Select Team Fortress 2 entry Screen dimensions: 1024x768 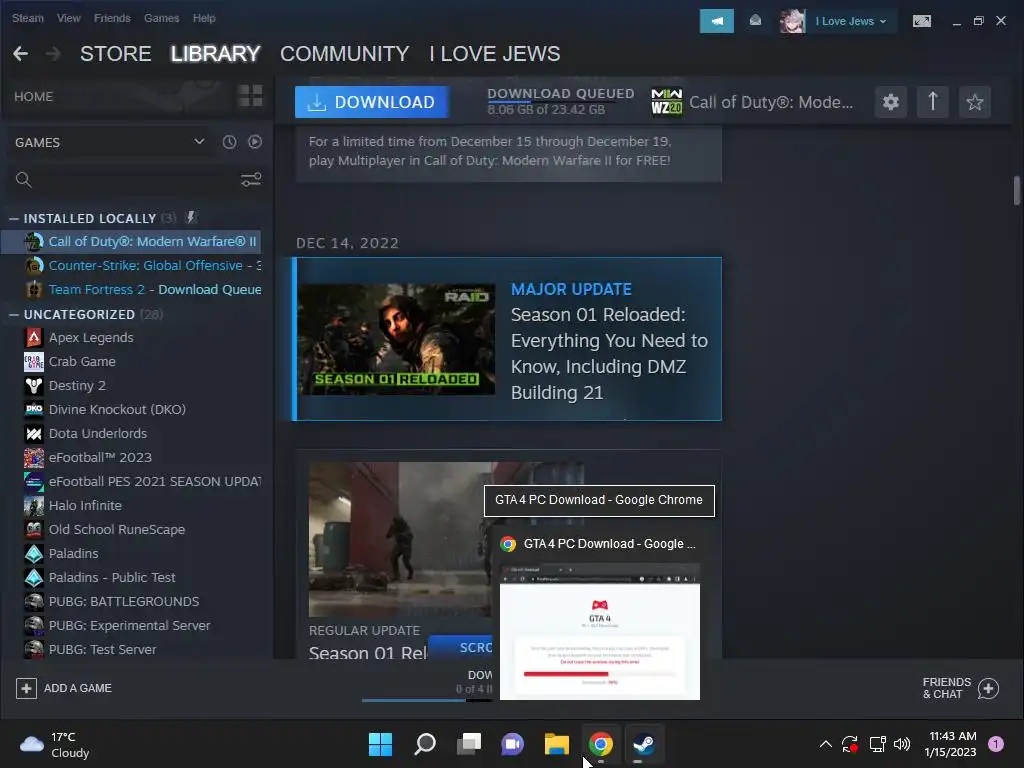click(x=131, y=290)
